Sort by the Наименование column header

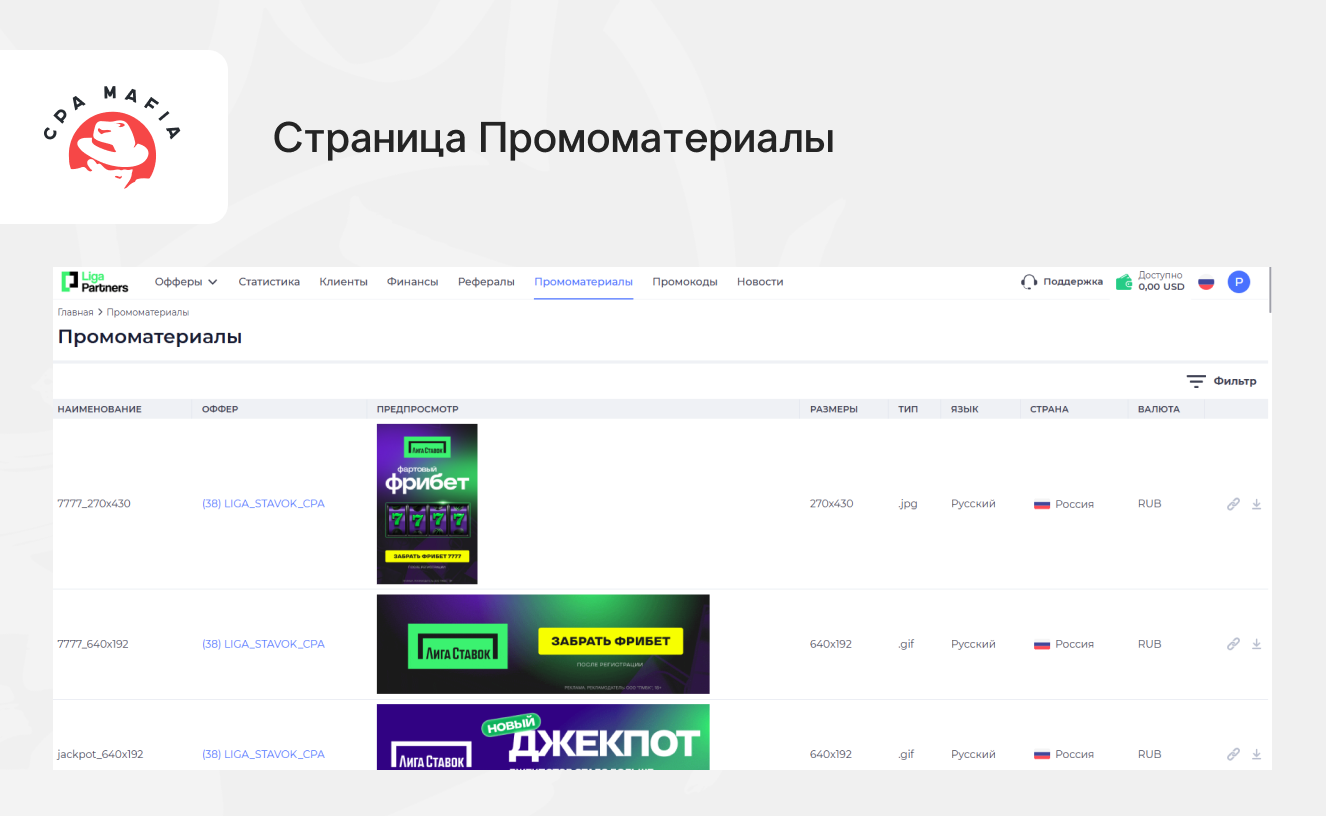click(100, 409)
